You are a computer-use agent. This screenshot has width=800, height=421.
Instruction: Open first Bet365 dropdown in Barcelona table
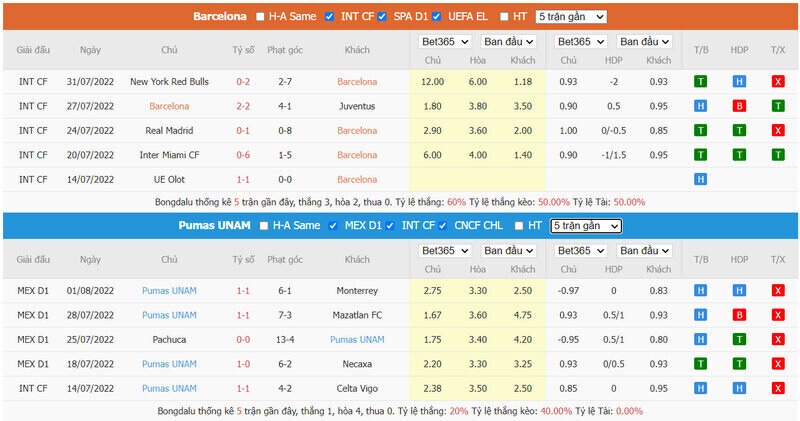point(444,42)
